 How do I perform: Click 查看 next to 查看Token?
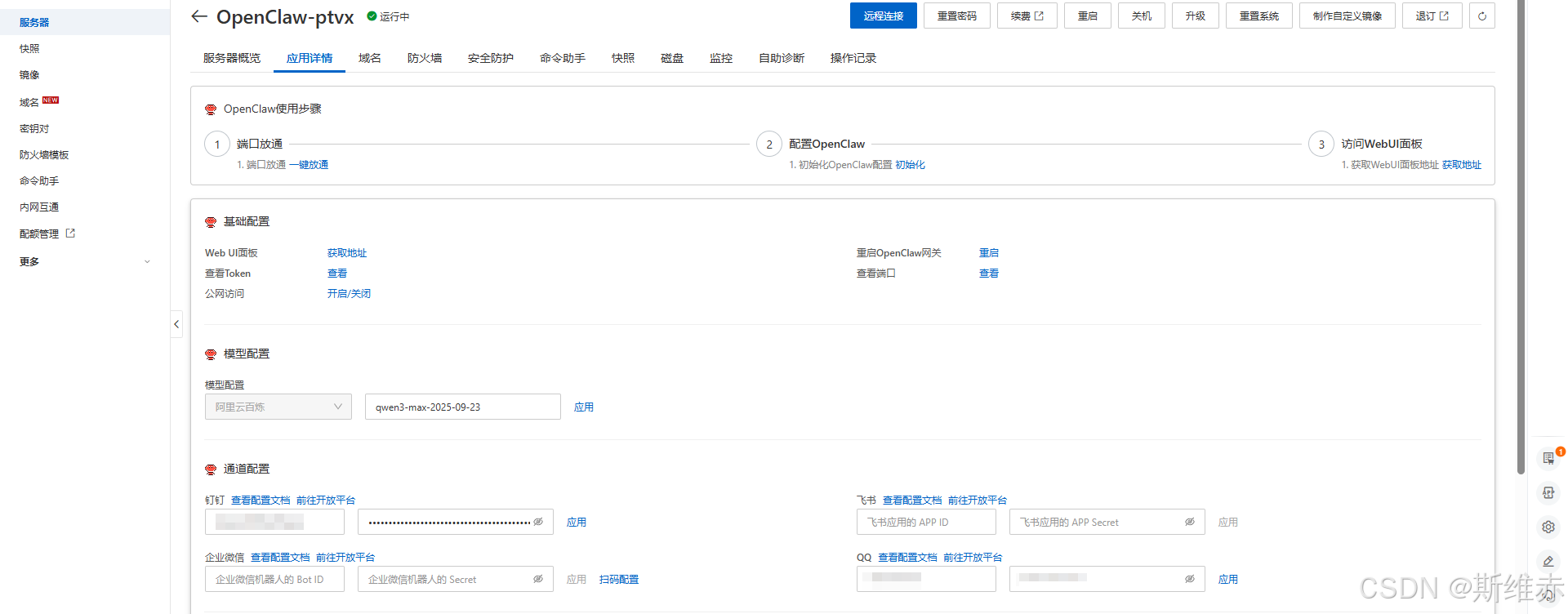pyautogui.click(x=337, y=274)
